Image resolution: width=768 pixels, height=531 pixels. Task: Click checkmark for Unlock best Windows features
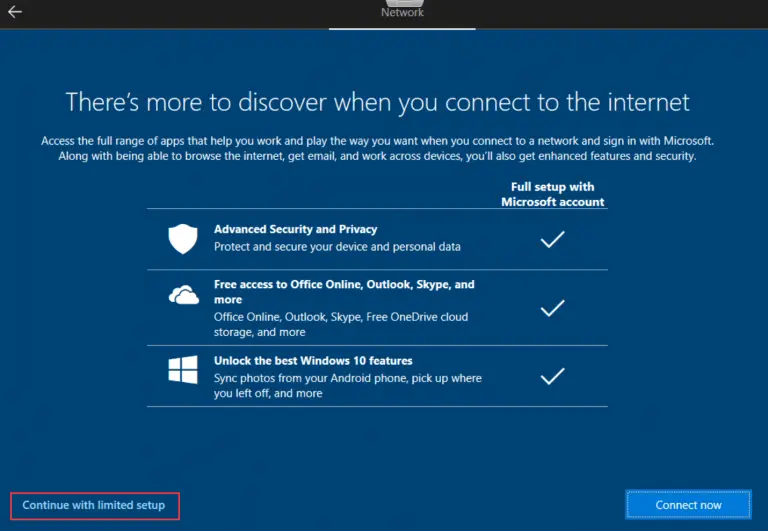(x=552, y=376)
